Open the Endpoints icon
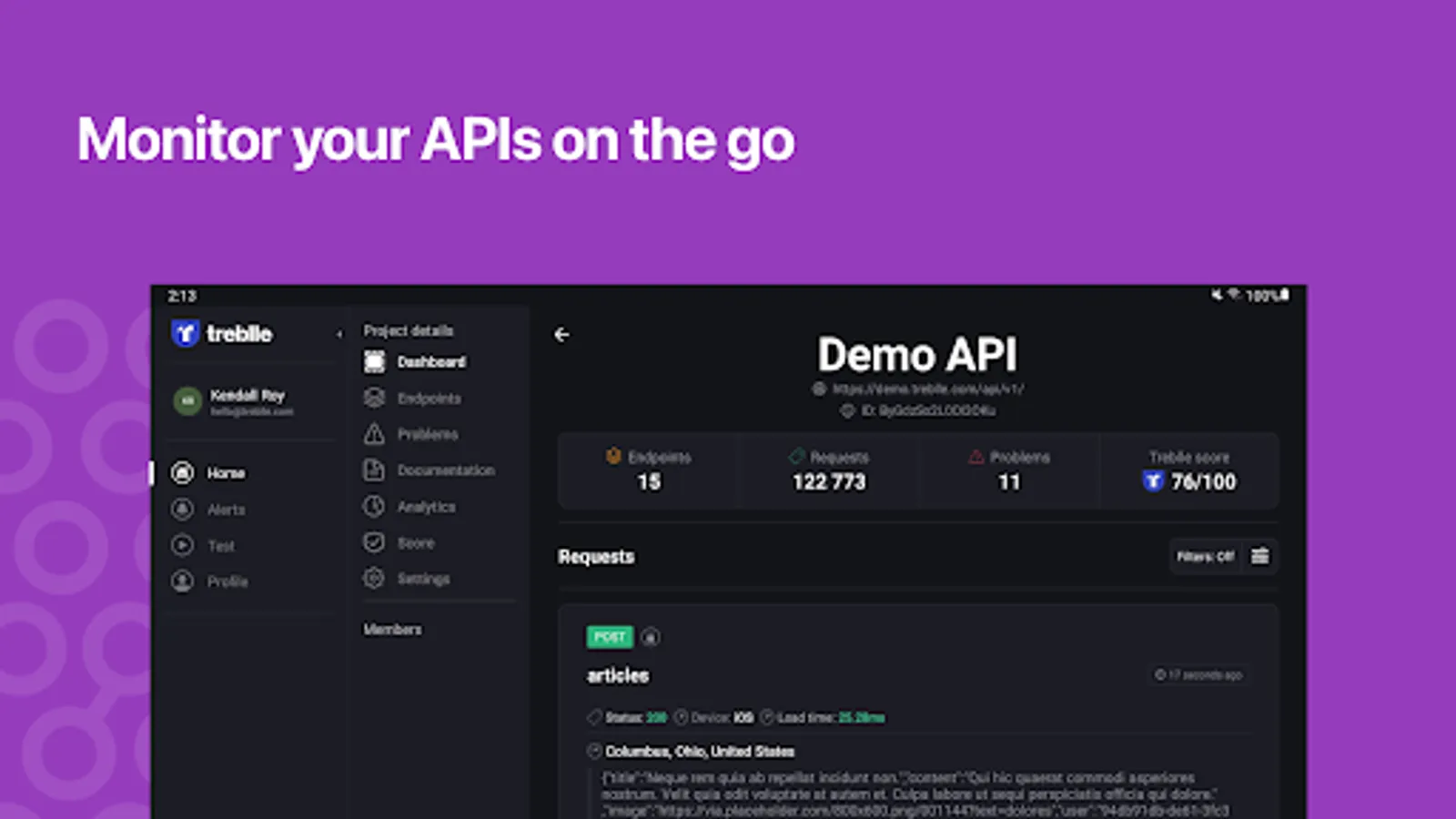 [374, 398]
